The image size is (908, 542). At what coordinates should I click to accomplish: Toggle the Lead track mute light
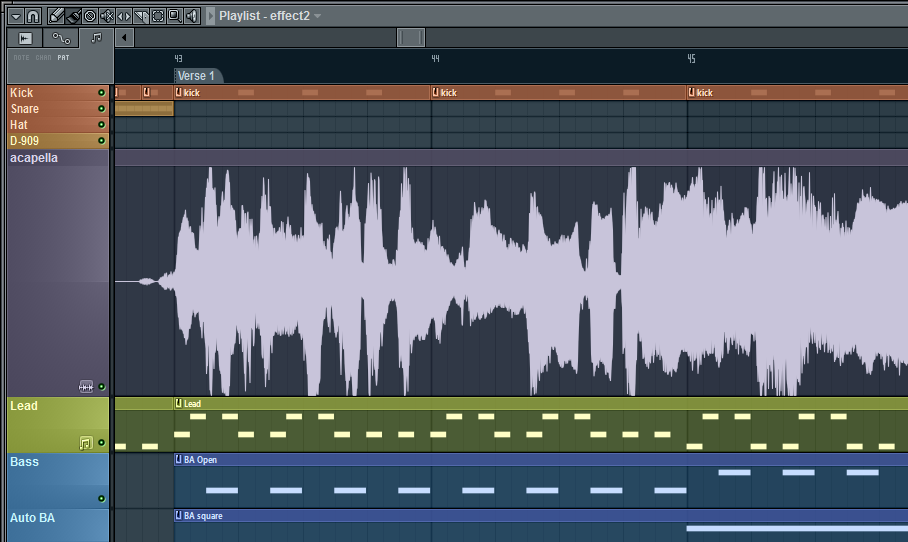click(101, 442)
